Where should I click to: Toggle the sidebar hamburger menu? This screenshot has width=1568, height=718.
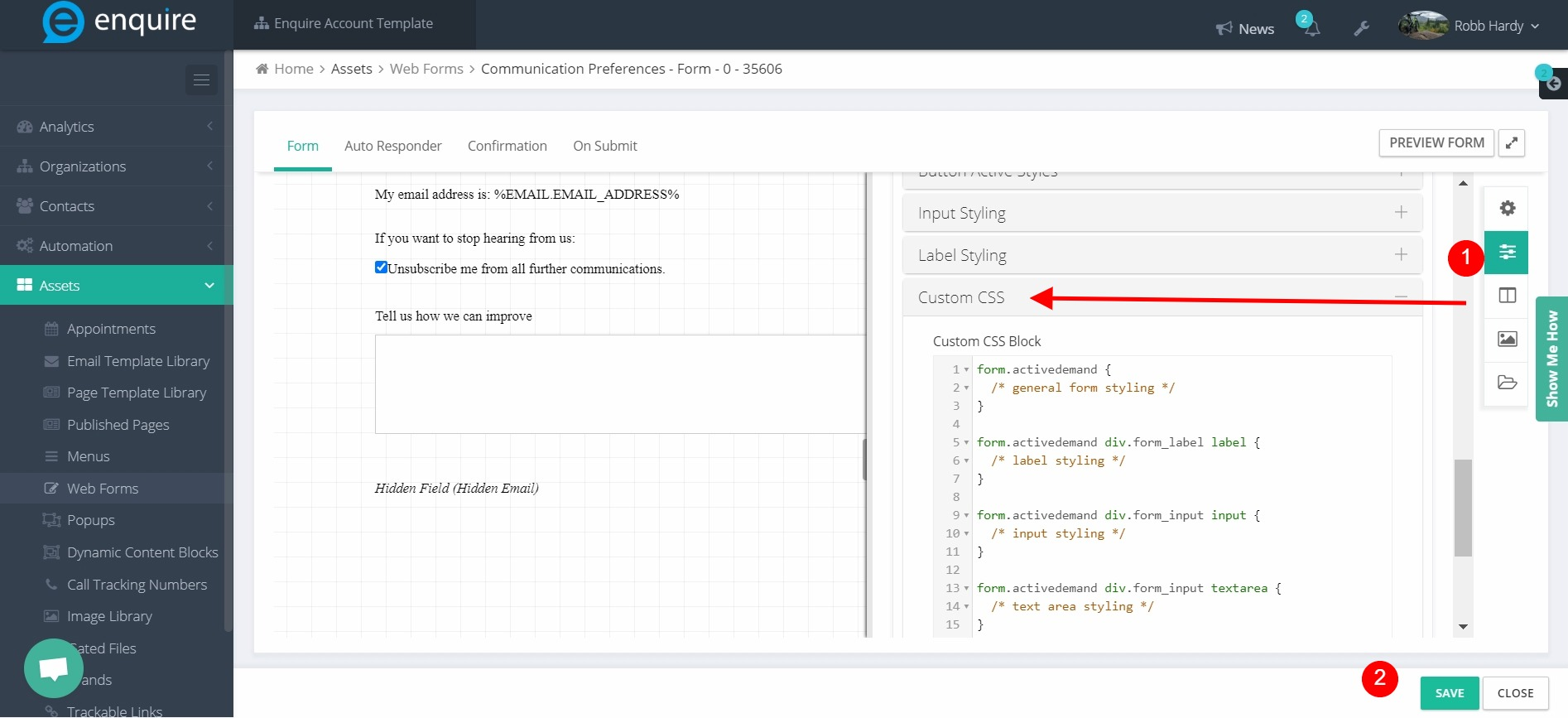pyautogui.click(x=201, y=80)
